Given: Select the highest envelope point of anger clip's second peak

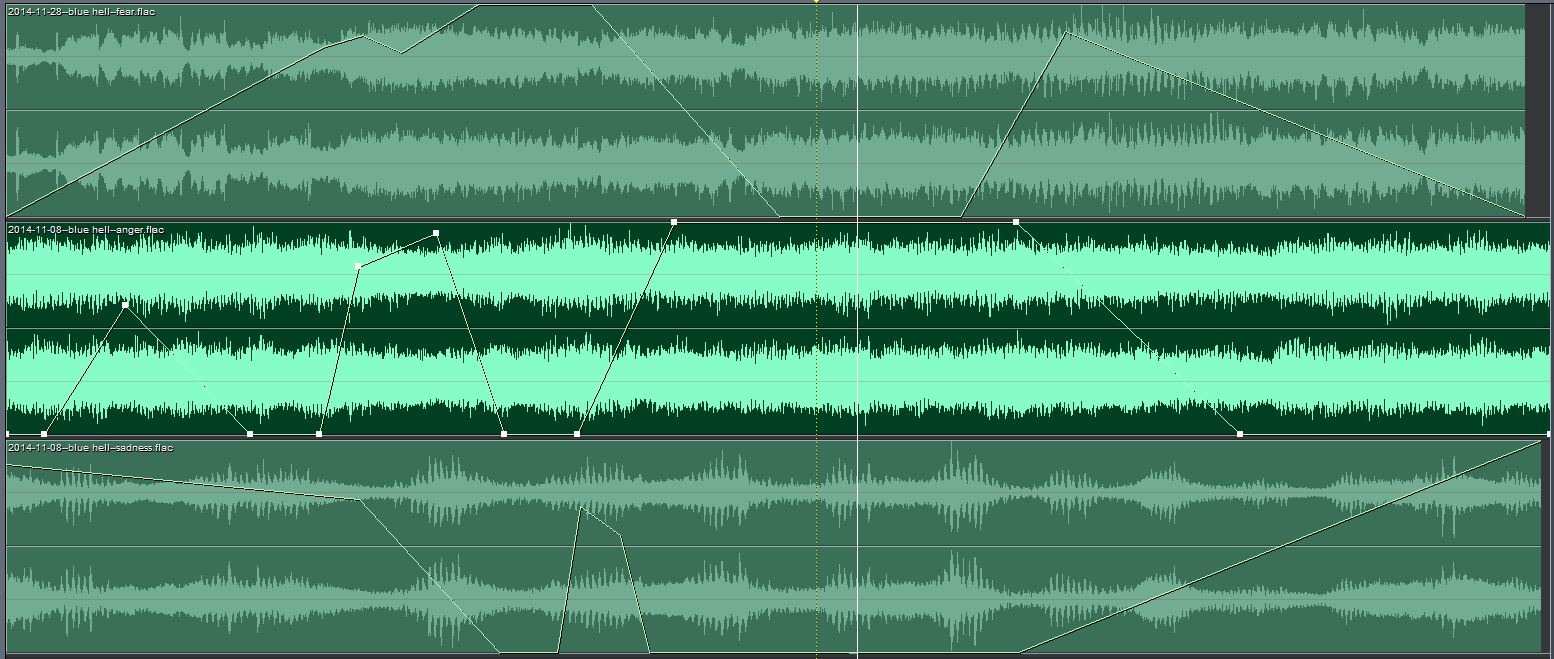Looking at the screenshot, I should [436, 233].
